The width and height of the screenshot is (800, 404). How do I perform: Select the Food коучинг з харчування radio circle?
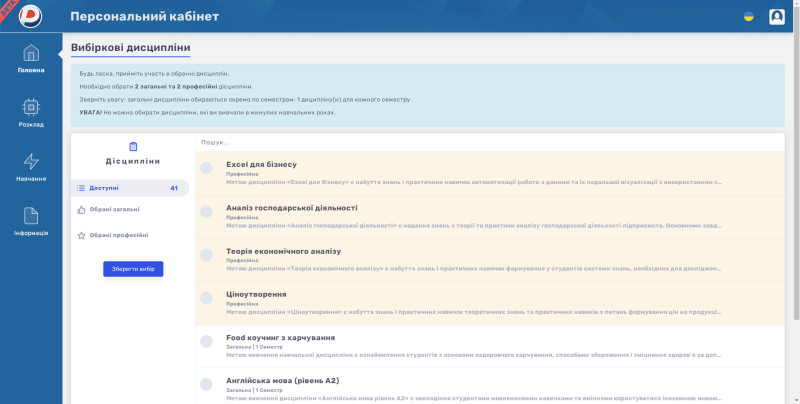point(206,341)
